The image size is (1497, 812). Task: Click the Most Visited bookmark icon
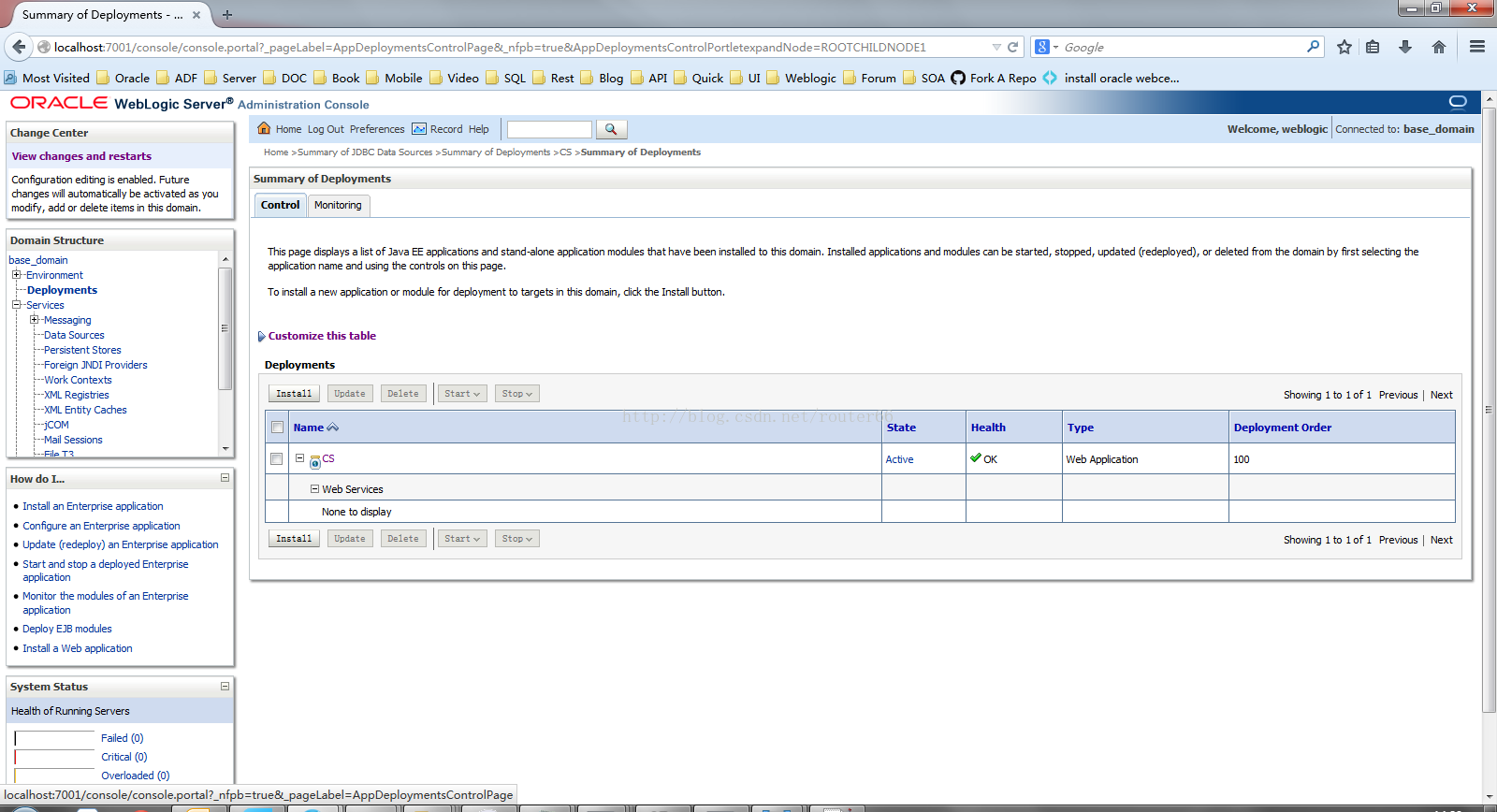[10, 78]
